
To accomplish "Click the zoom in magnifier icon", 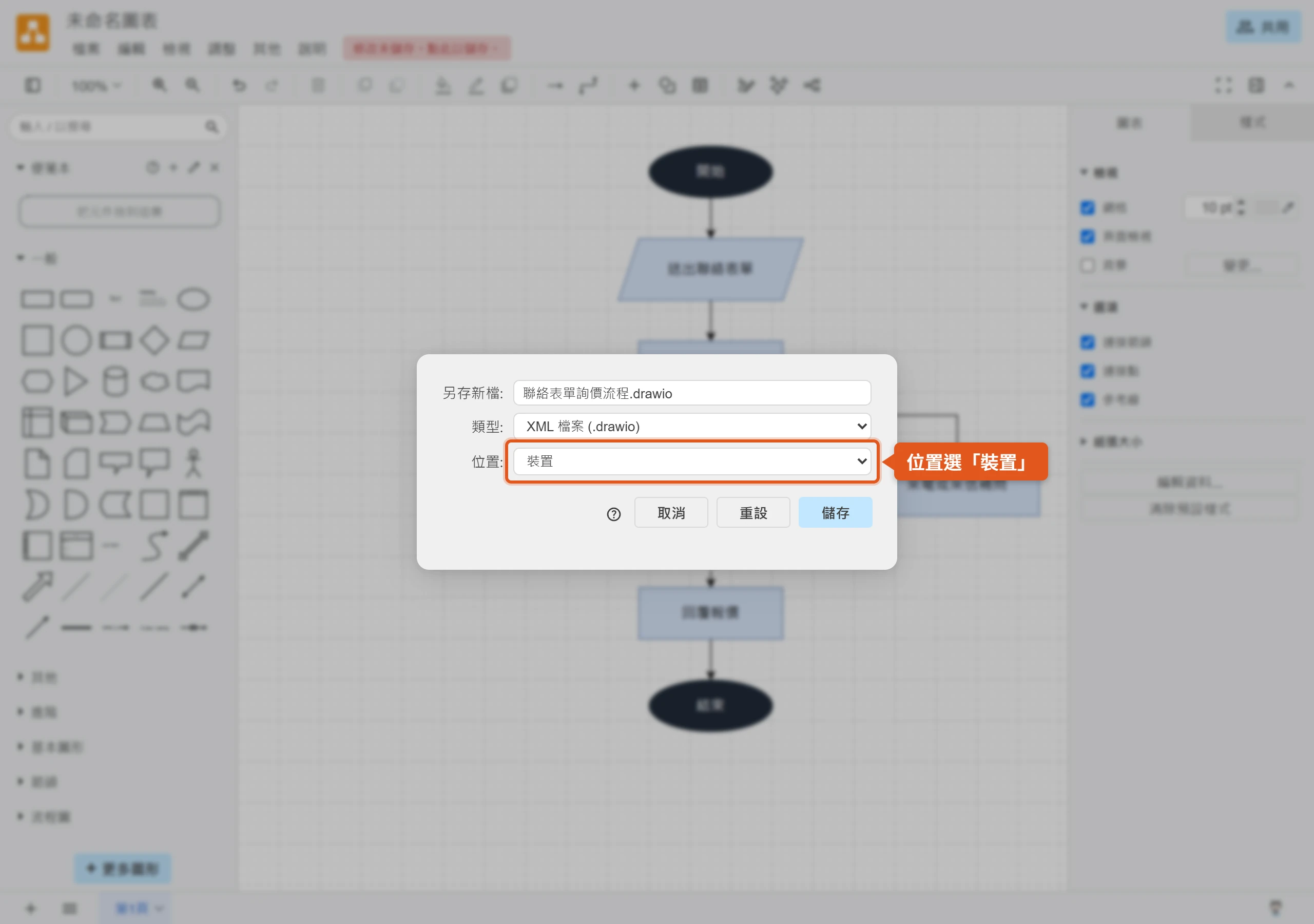I will click(x=160, y=85).
